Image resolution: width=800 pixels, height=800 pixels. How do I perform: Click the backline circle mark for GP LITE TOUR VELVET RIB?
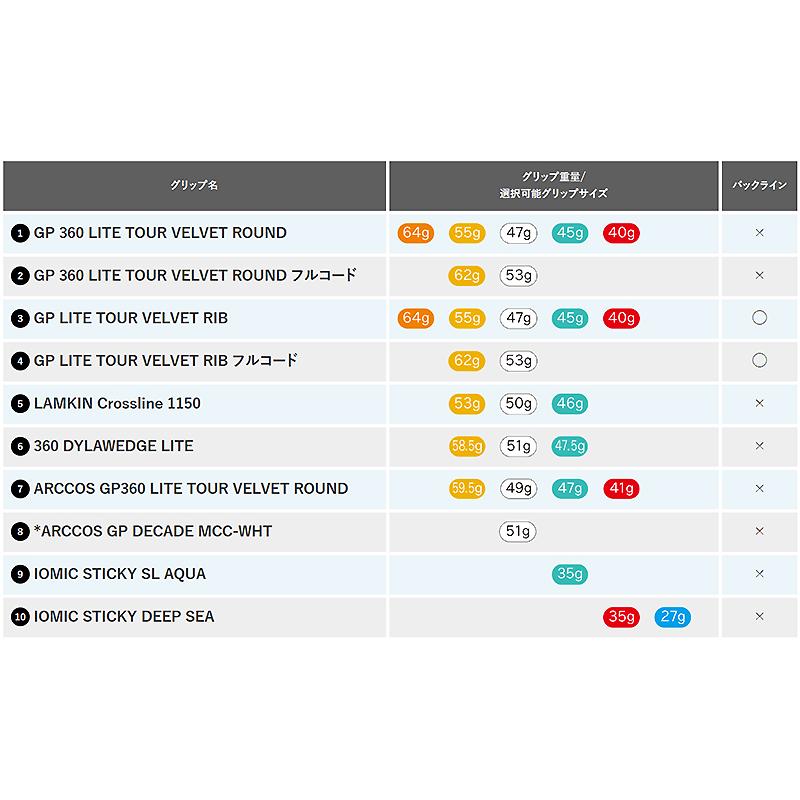coord(759,318)
